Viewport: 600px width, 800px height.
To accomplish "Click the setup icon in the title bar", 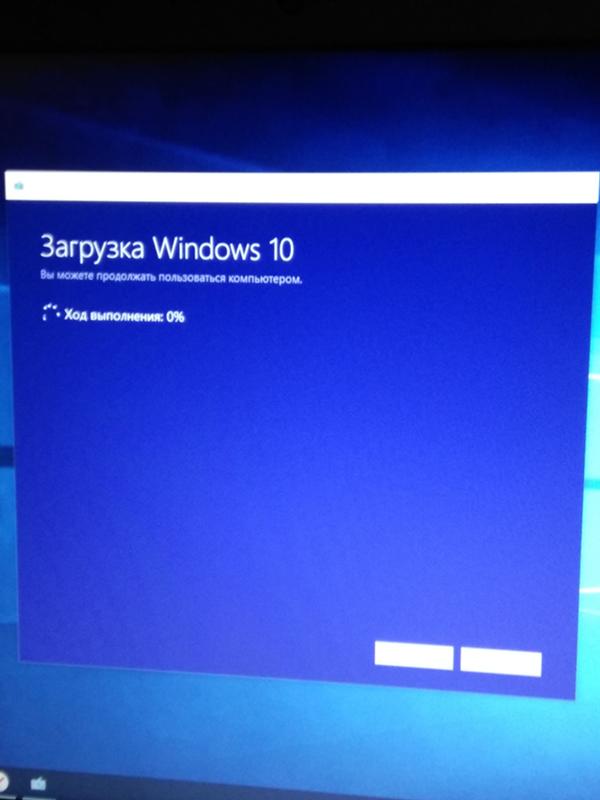I will click(x=19, y=186).
